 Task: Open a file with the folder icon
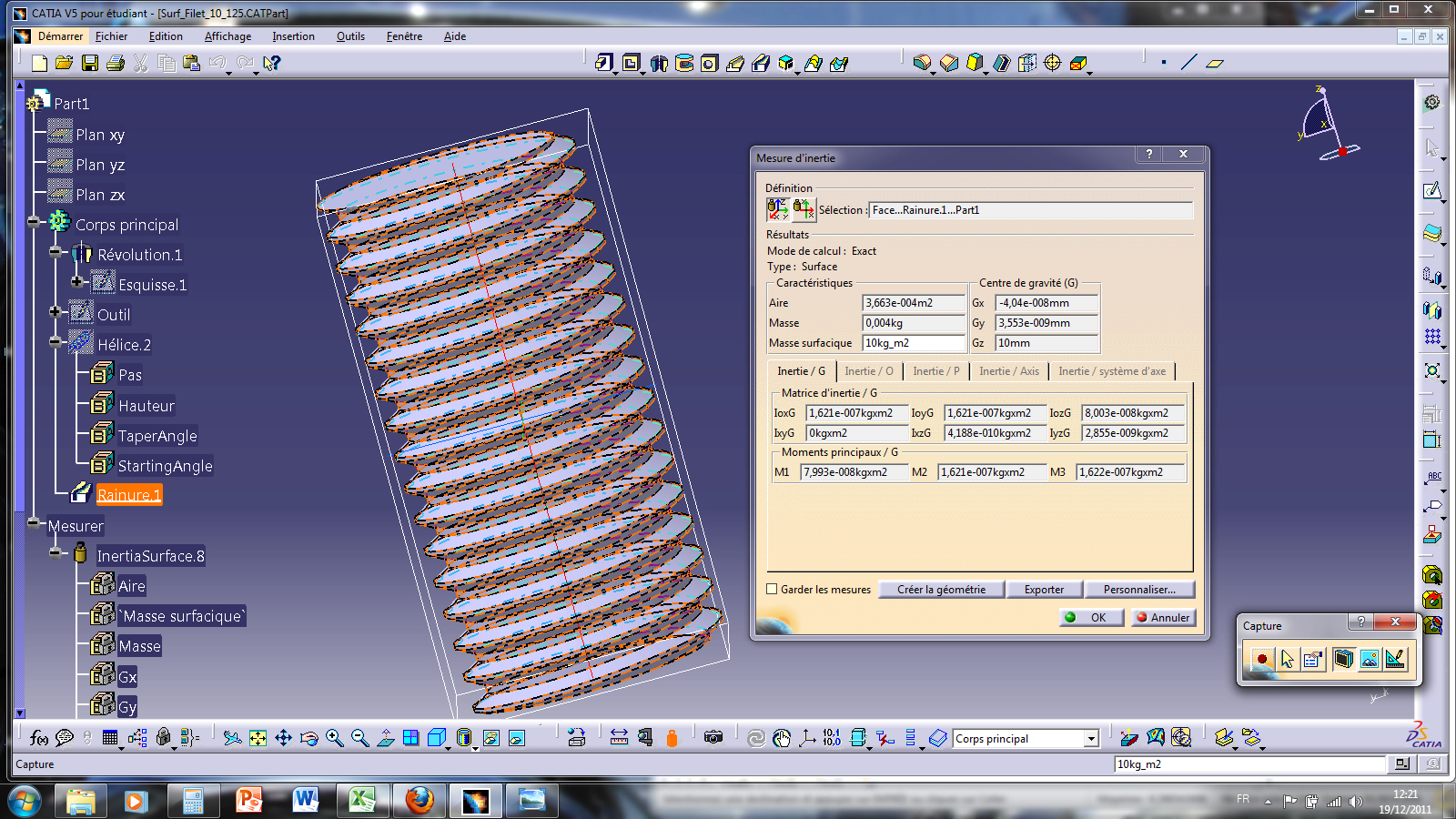pos(64,63)
